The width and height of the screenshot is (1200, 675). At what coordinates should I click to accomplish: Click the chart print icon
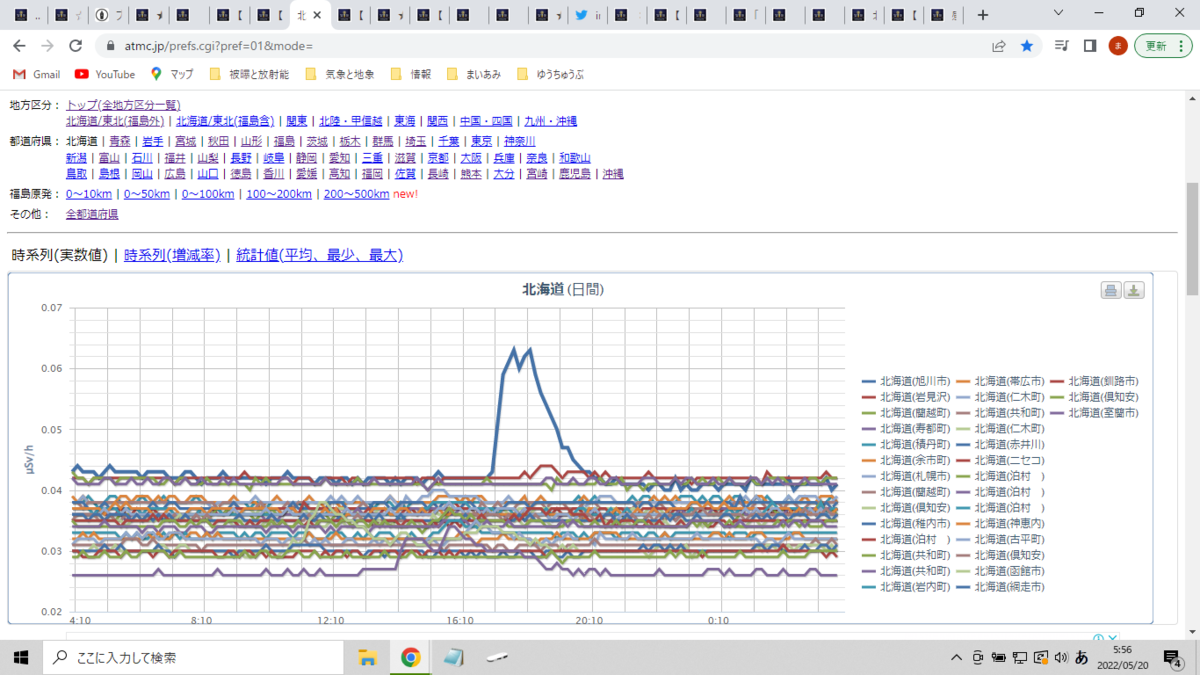coord(1111,290)
